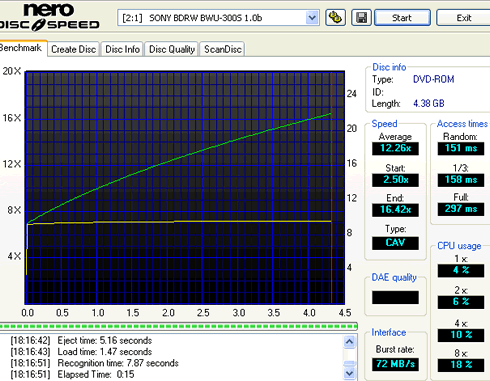This screenshot has width=490, height=381.
Task: Click the red end marker line on graph
Action: [x=331, y=187]
